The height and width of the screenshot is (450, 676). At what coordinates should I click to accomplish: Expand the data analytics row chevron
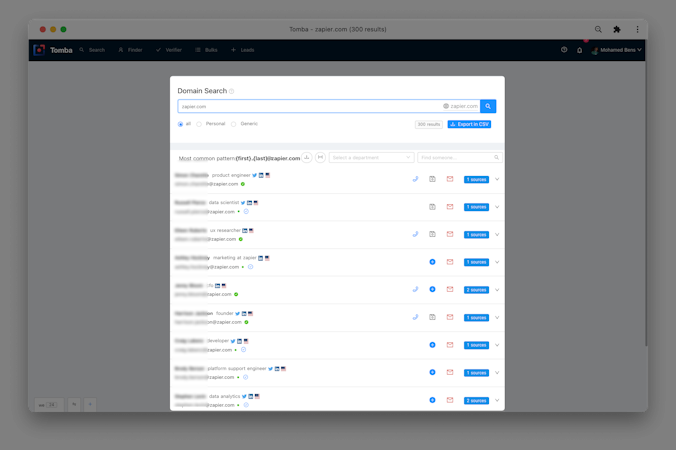tap(497, 400)
